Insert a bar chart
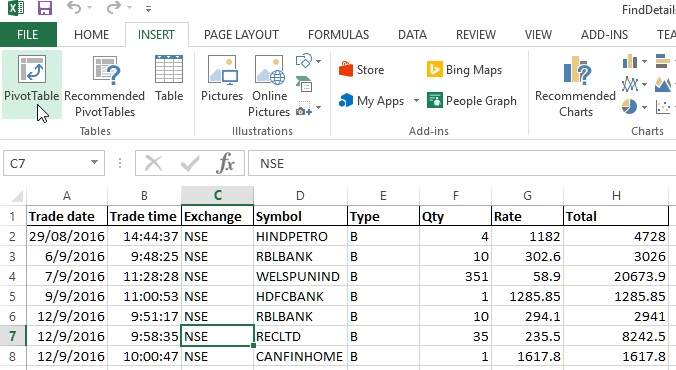 tap(663, 61)
